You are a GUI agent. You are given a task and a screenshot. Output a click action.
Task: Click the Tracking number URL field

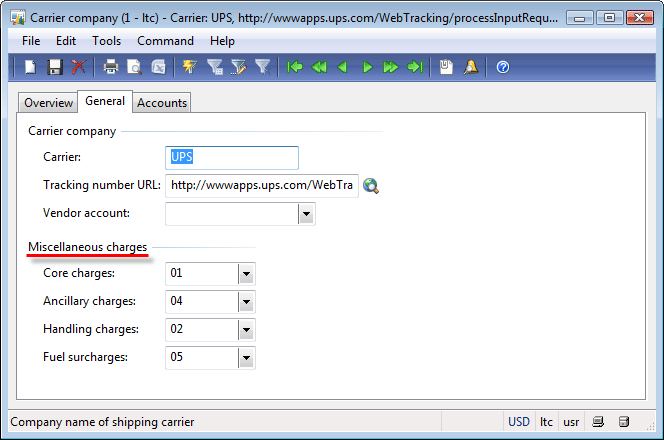[x=262, y=185]
